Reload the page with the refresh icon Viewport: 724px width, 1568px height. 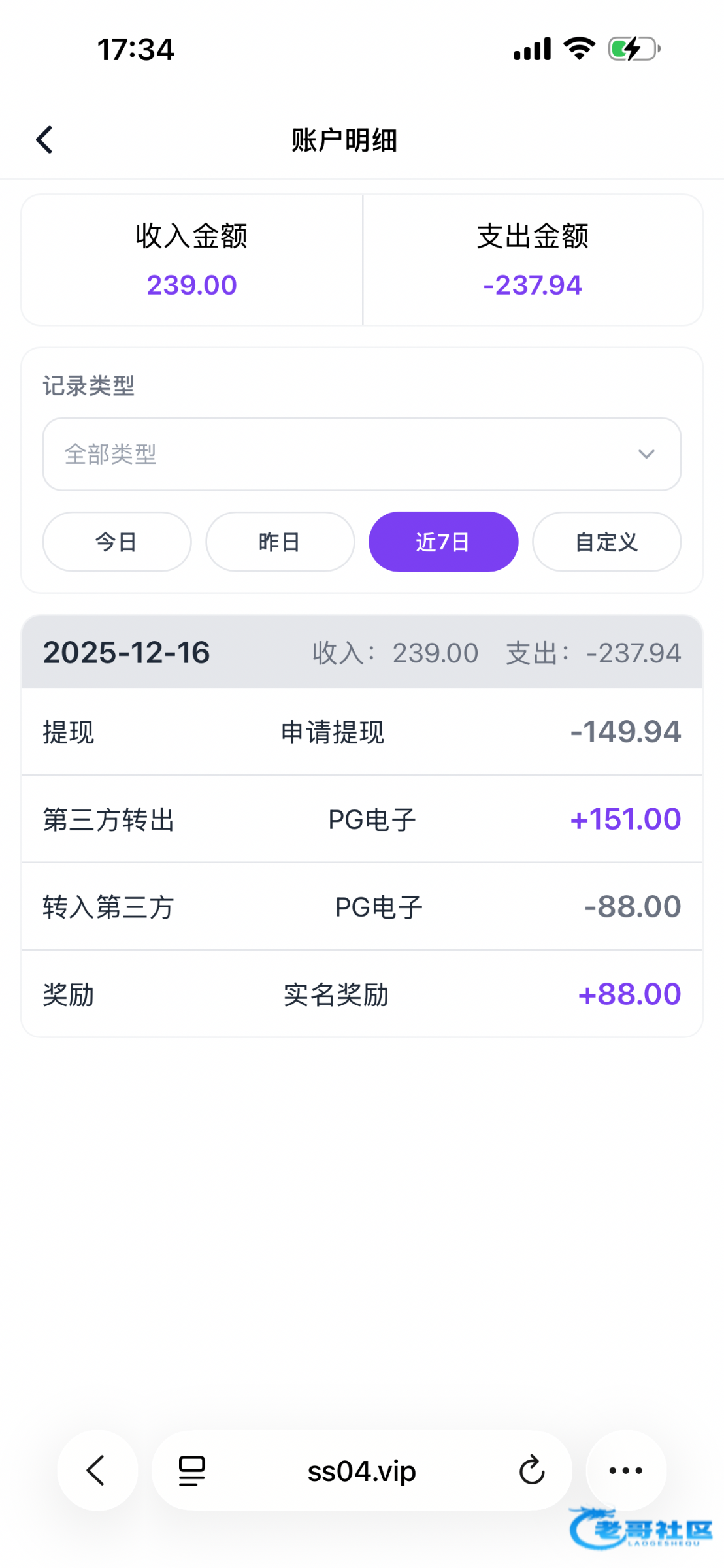pos(531,1471)
